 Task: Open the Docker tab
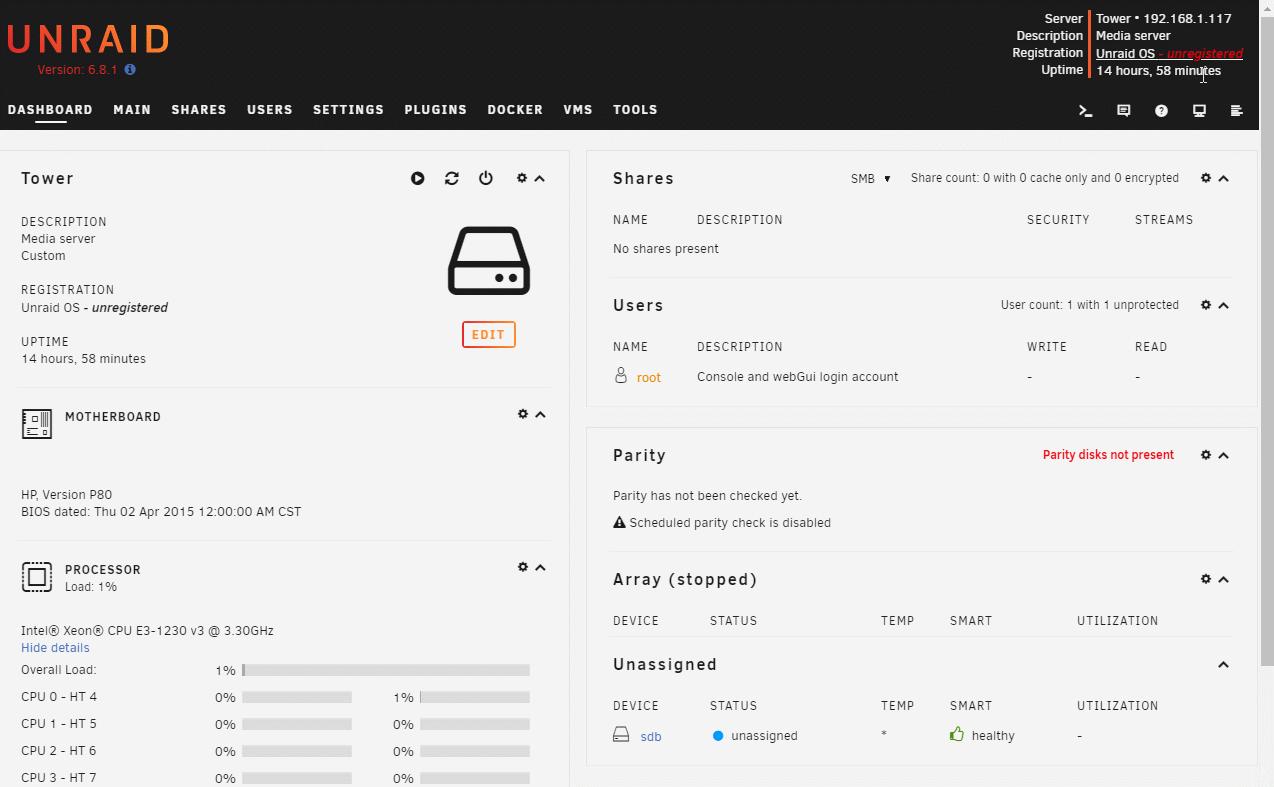515,110
